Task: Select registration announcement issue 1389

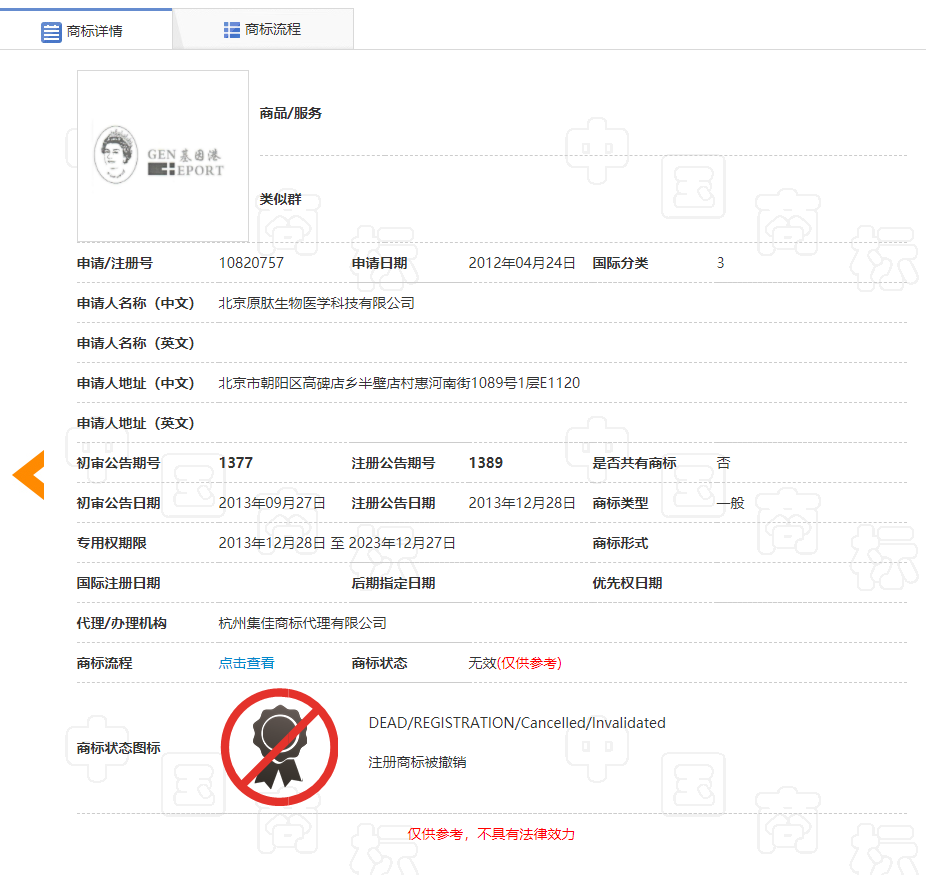Action: [485, 463]
